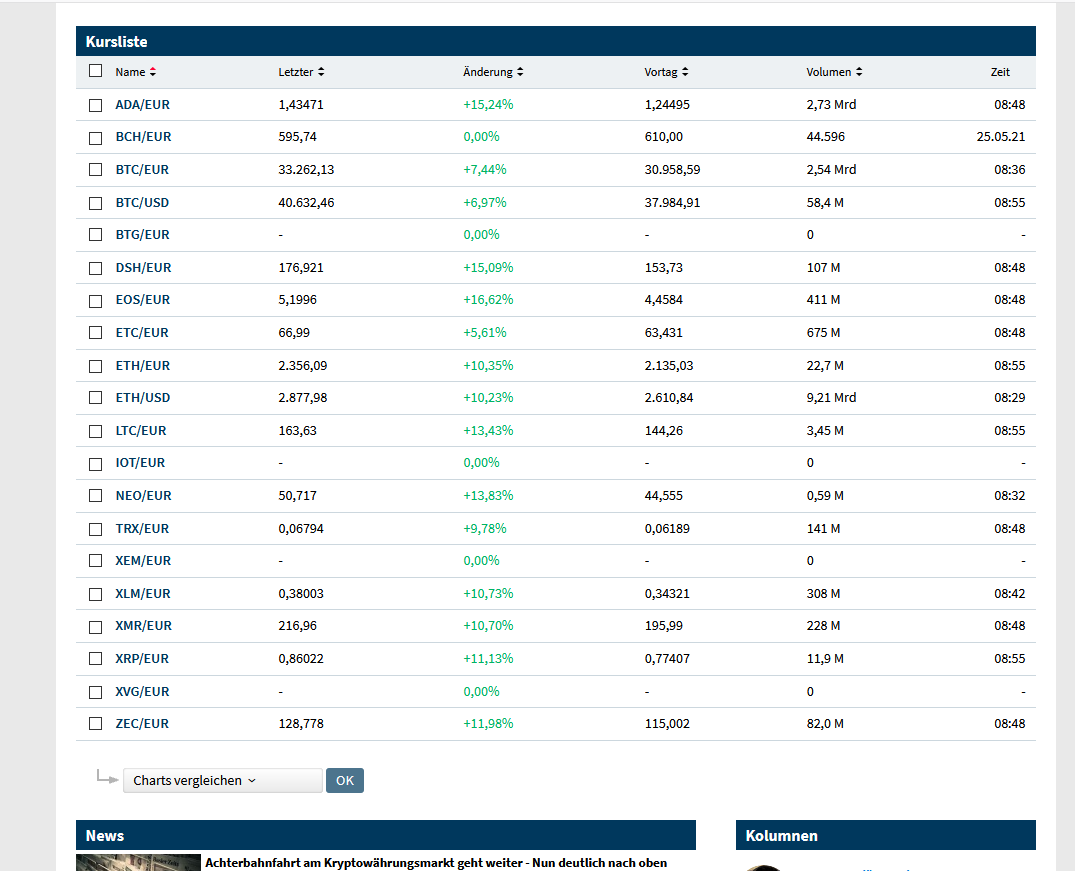Sort by Letzter column arrows
Image resolution: width=1075 pixels, height=871 pixels.
coord(321,72)
